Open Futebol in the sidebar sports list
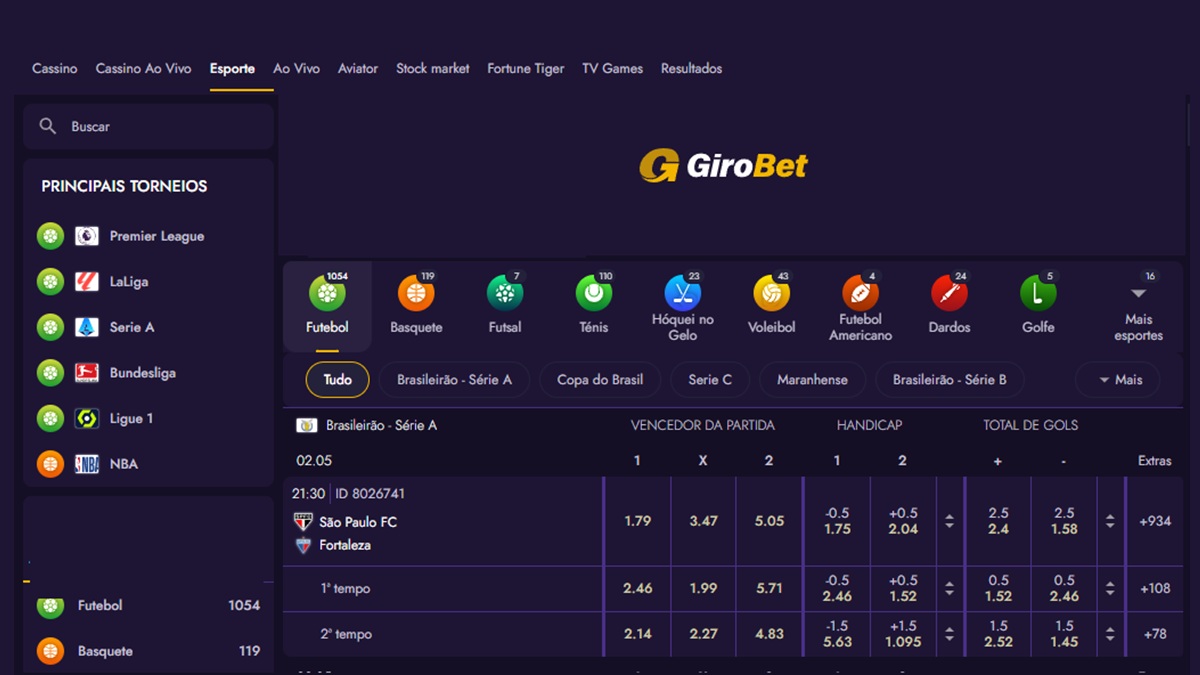 [x=148, y=605]
